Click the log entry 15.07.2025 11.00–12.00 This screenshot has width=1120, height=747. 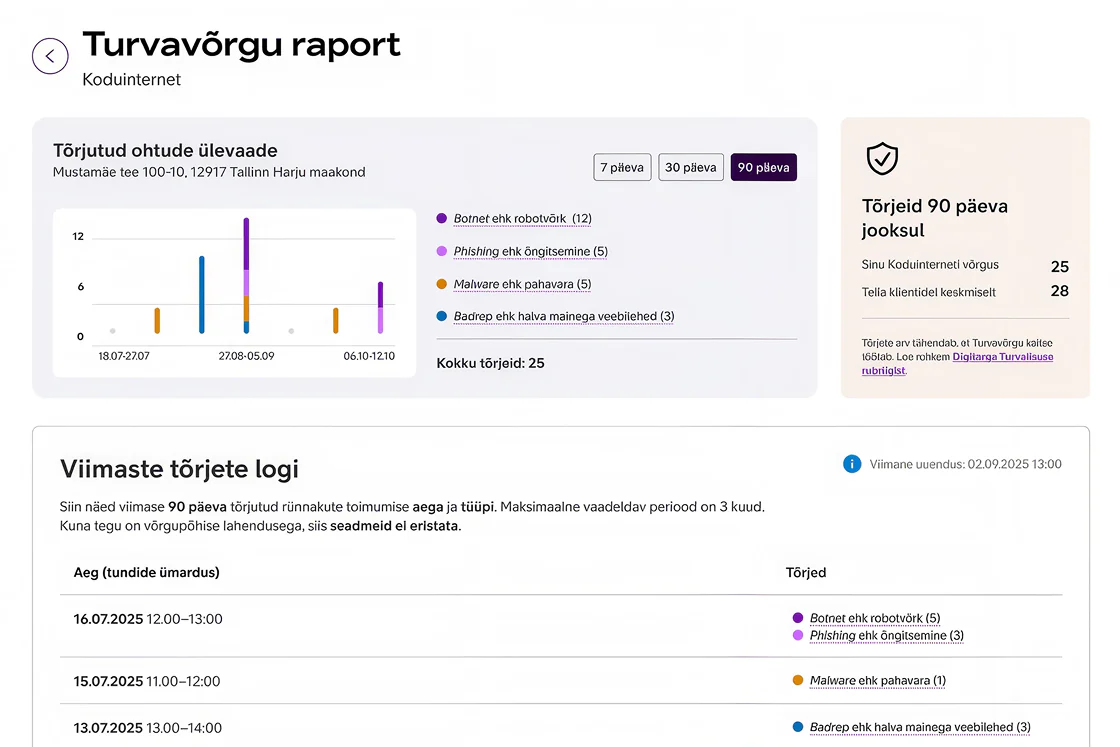pos(146,681)
